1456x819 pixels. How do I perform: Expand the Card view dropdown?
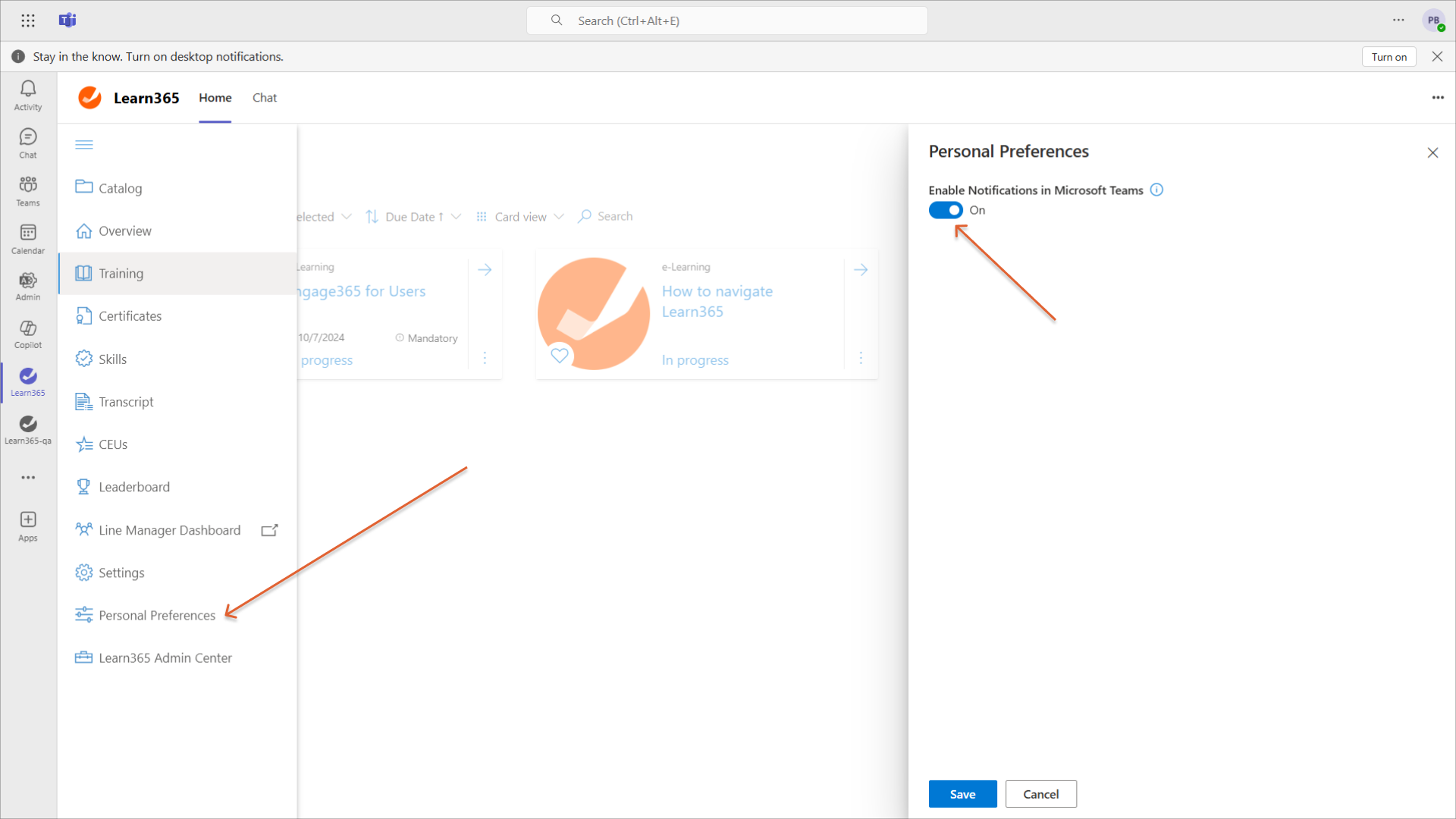click(522, 217)
